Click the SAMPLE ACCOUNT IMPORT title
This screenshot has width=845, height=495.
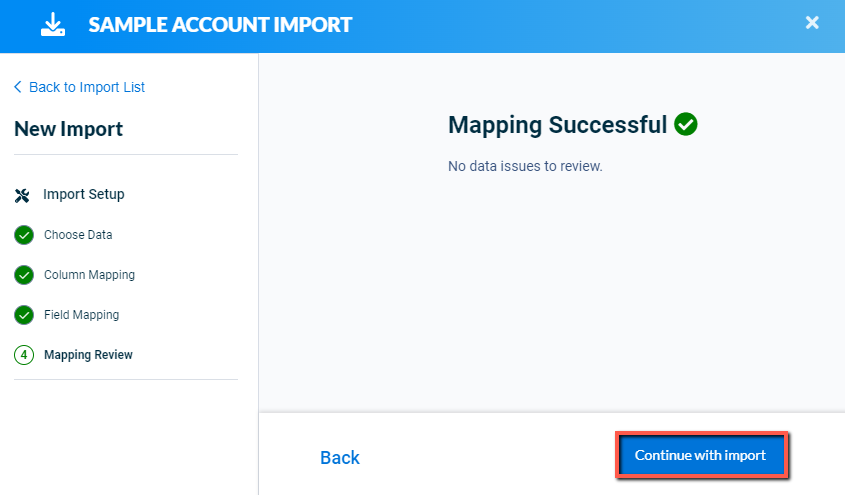pyautogui.click(x=220, y=25)
